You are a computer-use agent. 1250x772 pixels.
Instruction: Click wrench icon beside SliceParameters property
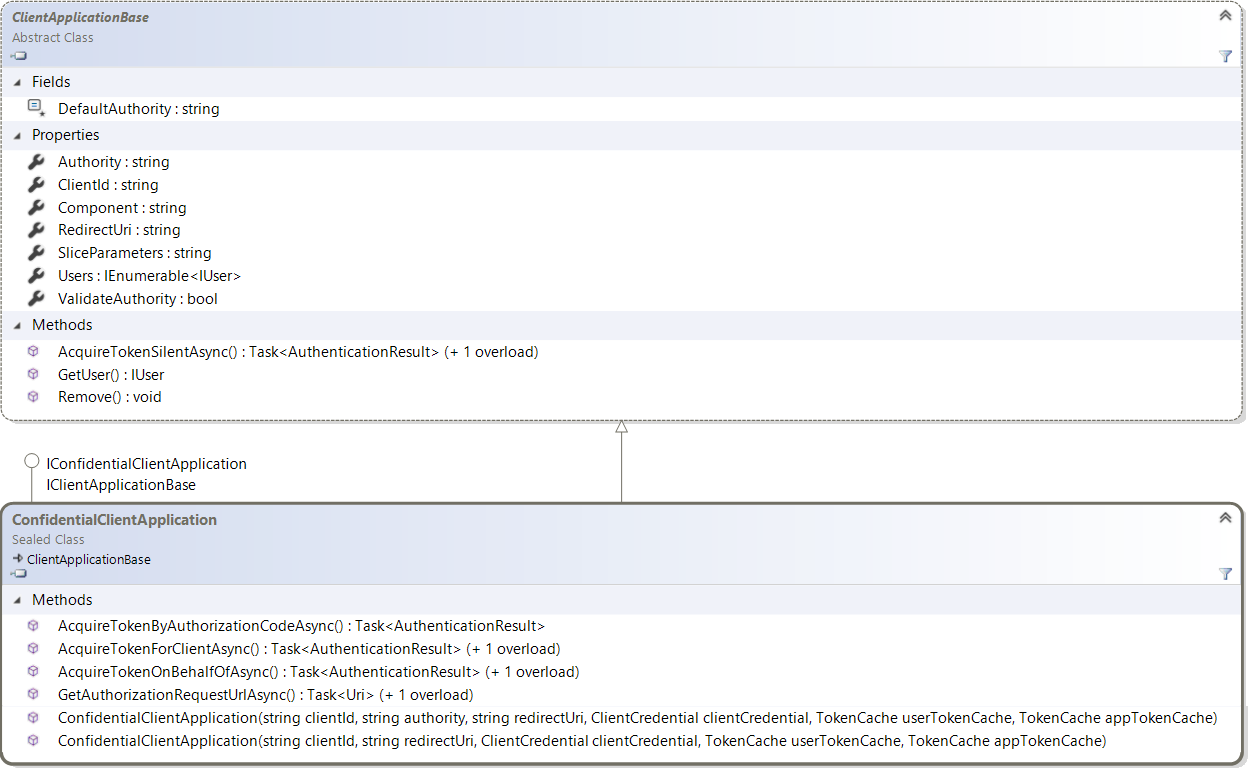pyautogui.click(x=36, y=252)
